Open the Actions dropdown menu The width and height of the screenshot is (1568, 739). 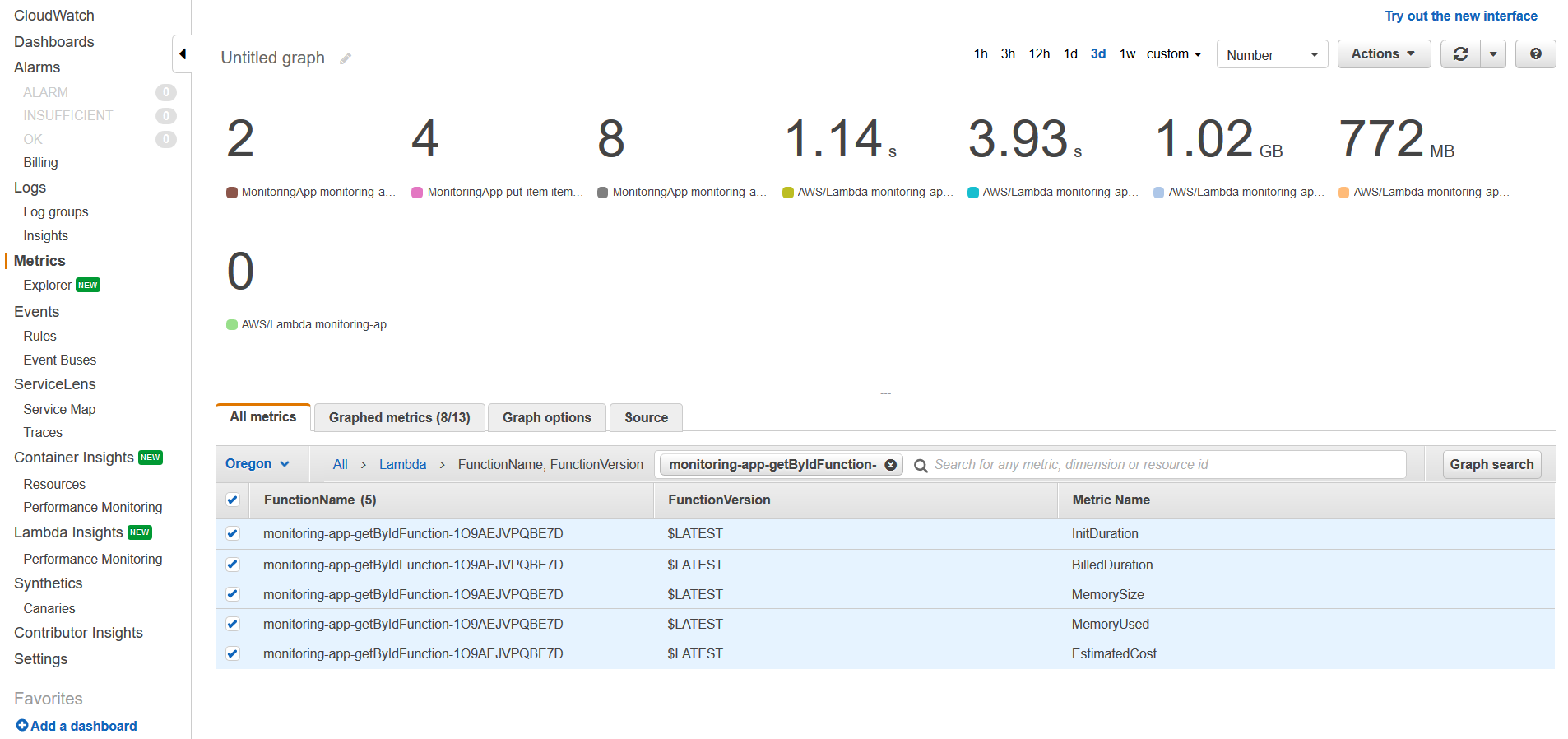coord(1384,54)
